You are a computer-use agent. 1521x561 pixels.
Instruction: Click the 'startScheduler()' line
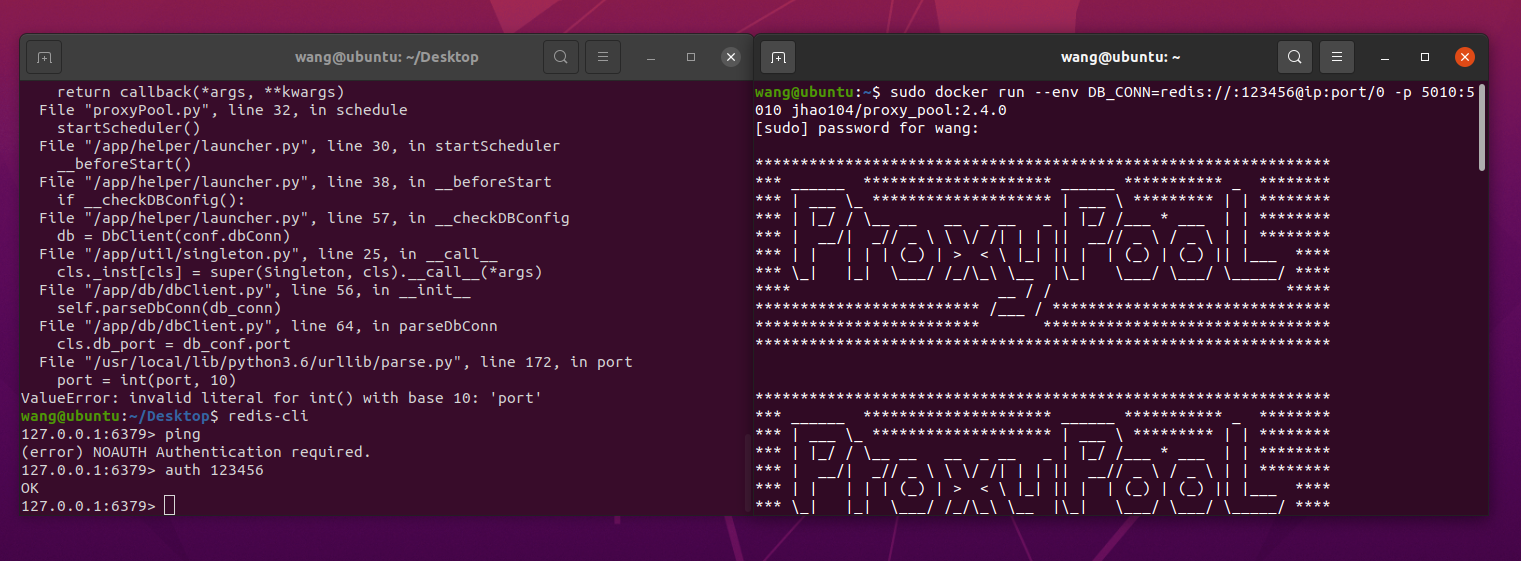128,128
